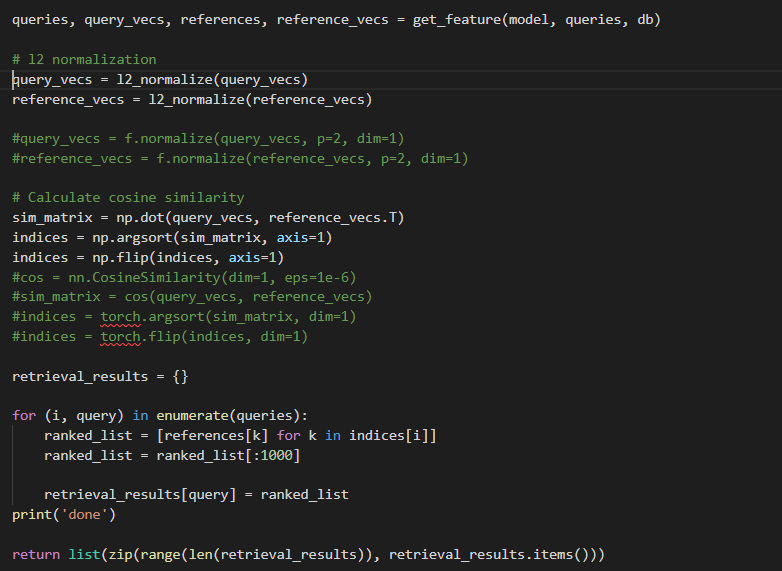Click the commented '#sim_matrix = cos' line
This screenshot has height=571, width=782.
(x=192, y=297)
